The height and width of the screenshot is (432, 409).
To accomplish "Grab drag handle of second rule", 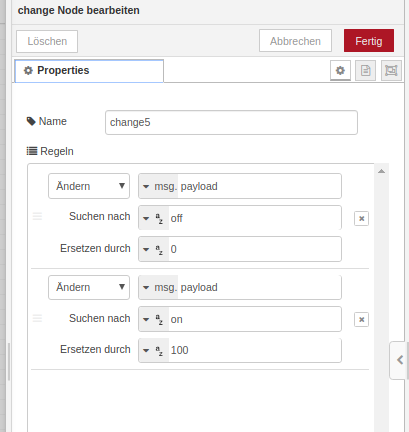I will coord(37,318).
